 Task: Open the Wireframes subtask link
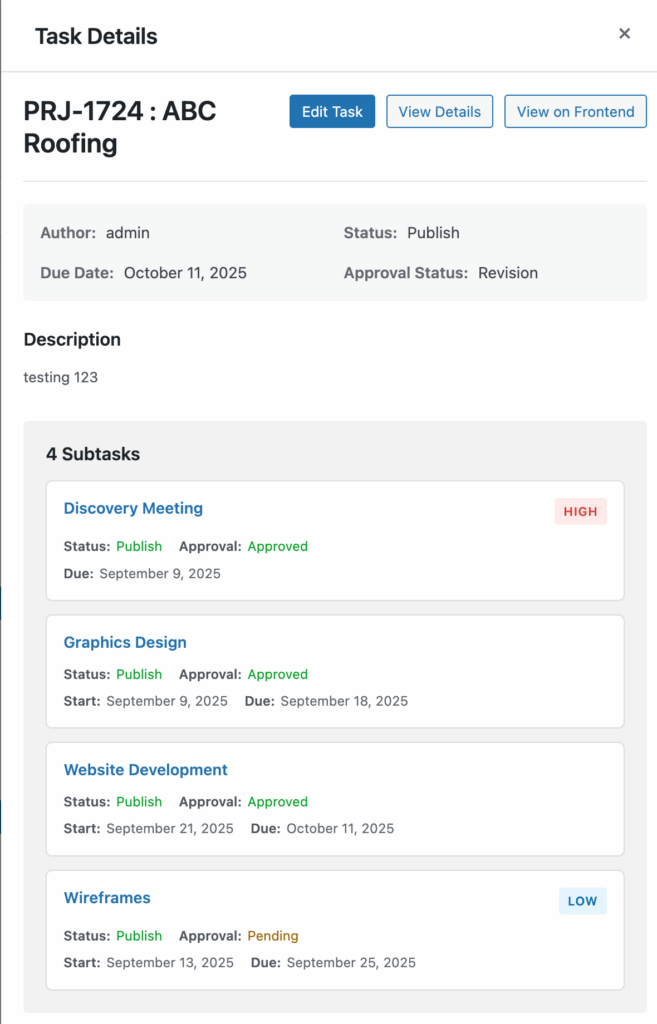pos(107,898)
